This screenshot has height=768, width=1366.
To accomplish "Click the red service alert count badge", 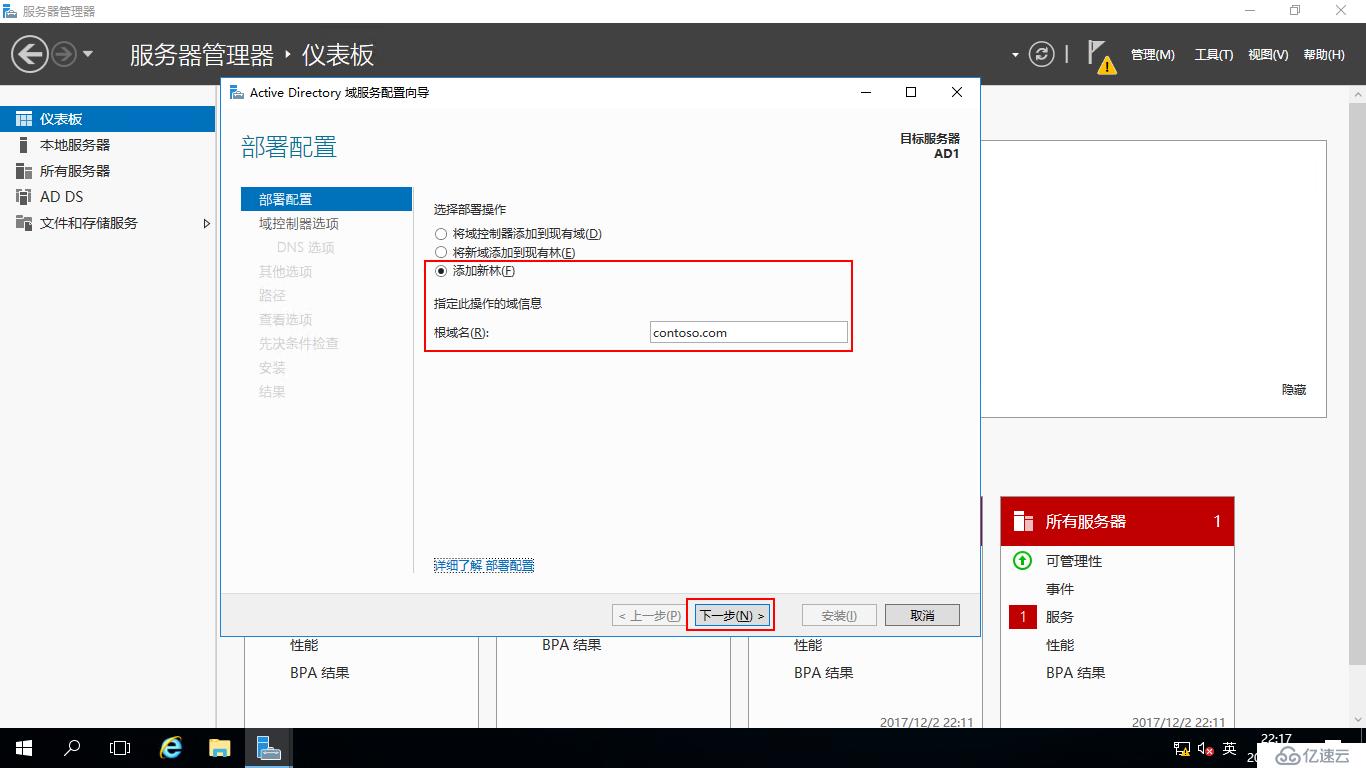I will [1023, 617].
